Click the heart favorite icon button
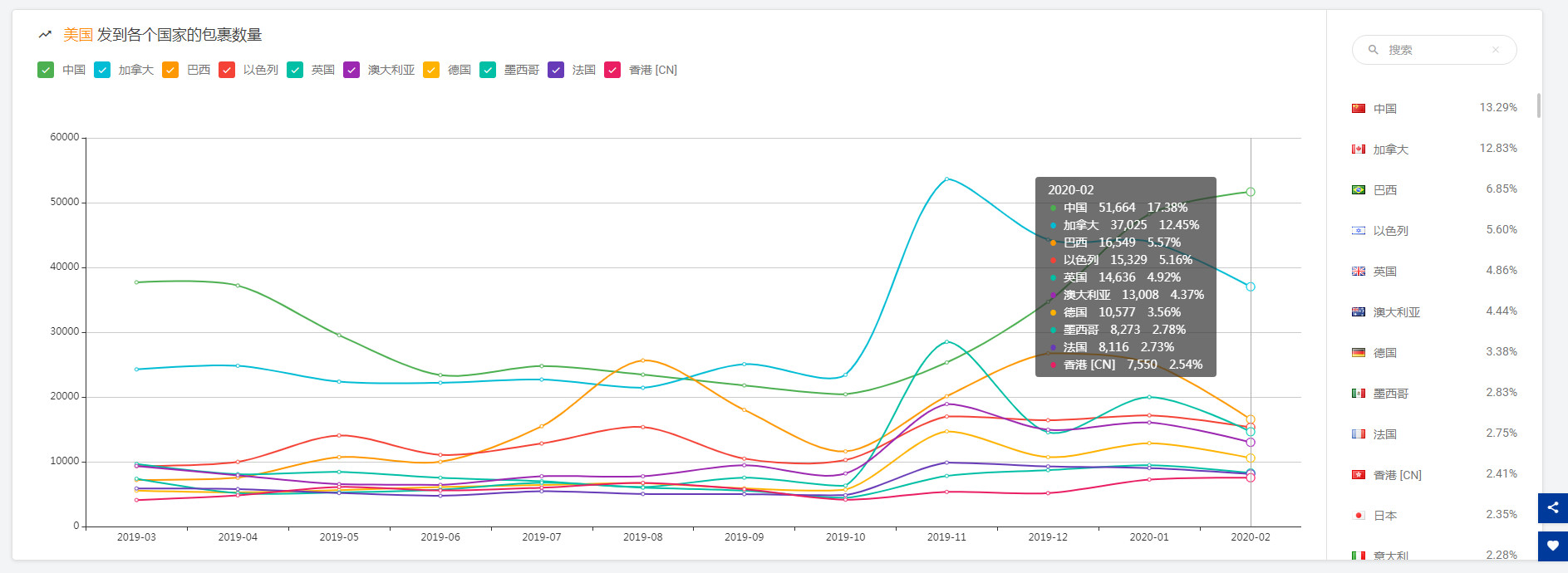The image size is (1568, 573). 1552,546
